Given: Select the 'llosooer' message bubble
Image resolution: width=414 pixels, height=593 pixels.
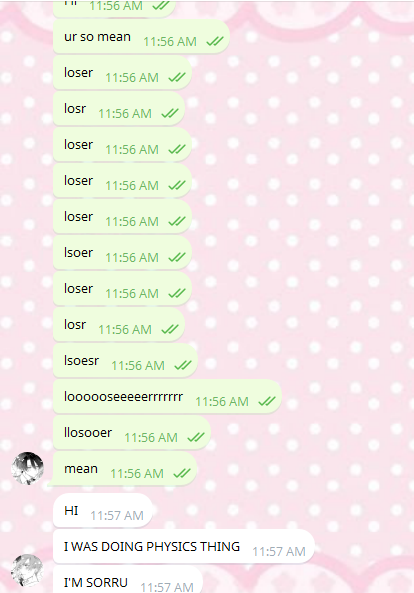Looking at the screenshot, I should [132, 433].
